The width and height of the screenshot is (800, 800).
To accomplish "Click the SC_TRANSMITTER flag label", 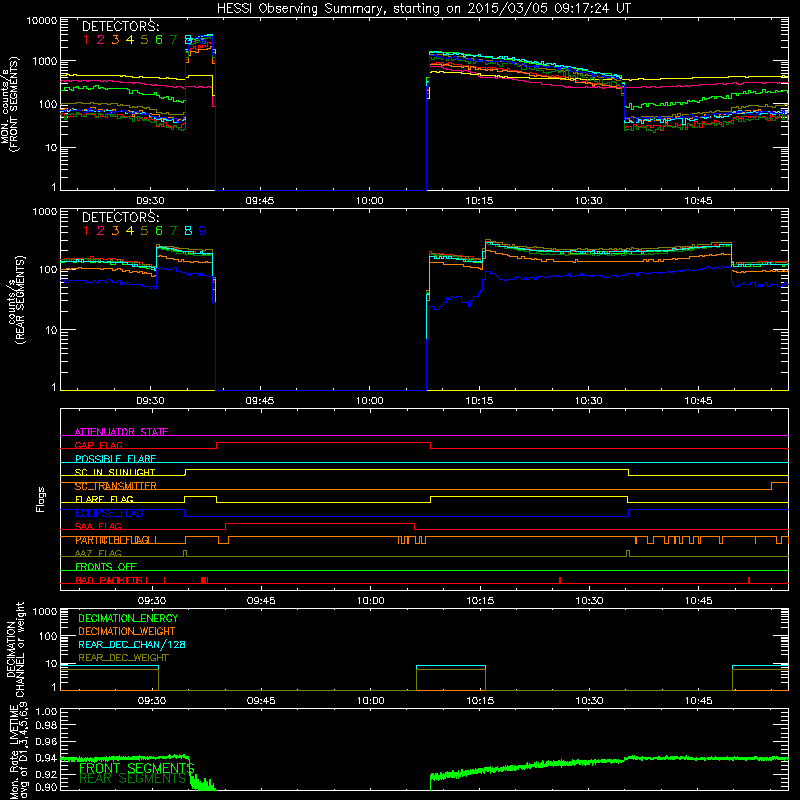I will (x=116, y=486).
